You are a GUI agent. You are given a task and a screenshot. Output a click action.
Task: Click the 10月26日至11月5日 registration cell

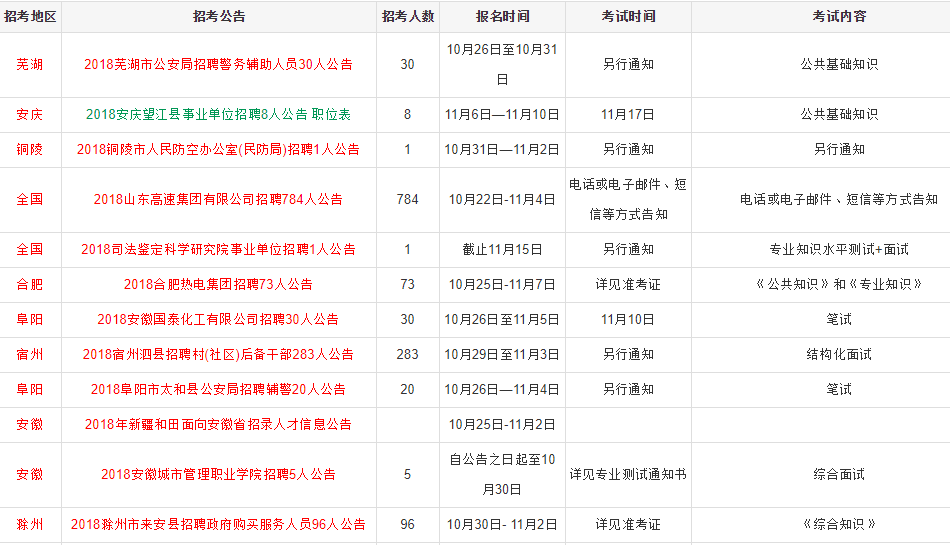502,320
